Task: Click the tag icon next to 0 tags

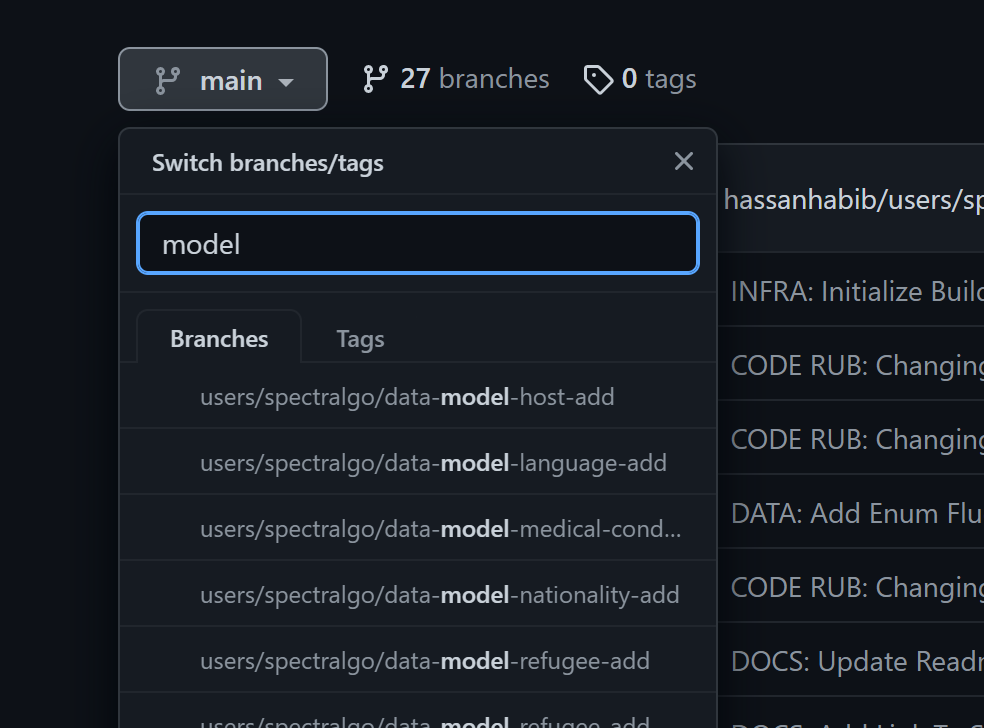Action: [x=599, y=78]
